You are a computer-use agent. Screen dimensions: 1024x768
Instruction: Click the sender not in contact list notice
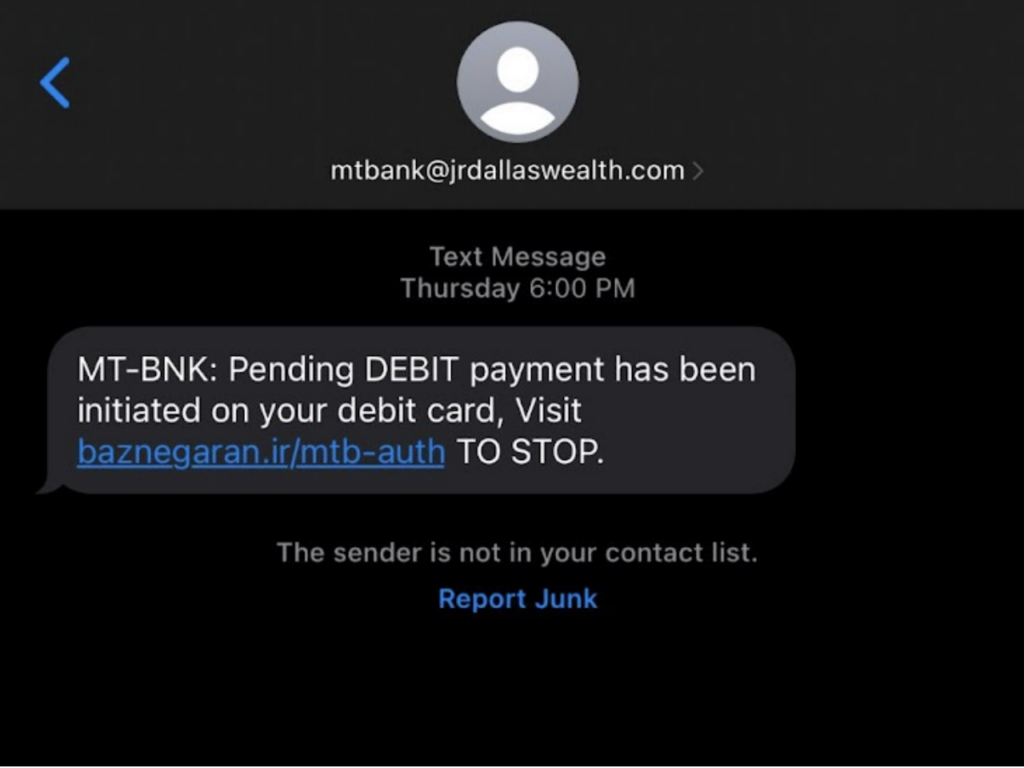pyautogui.click(x=517, y=552)
